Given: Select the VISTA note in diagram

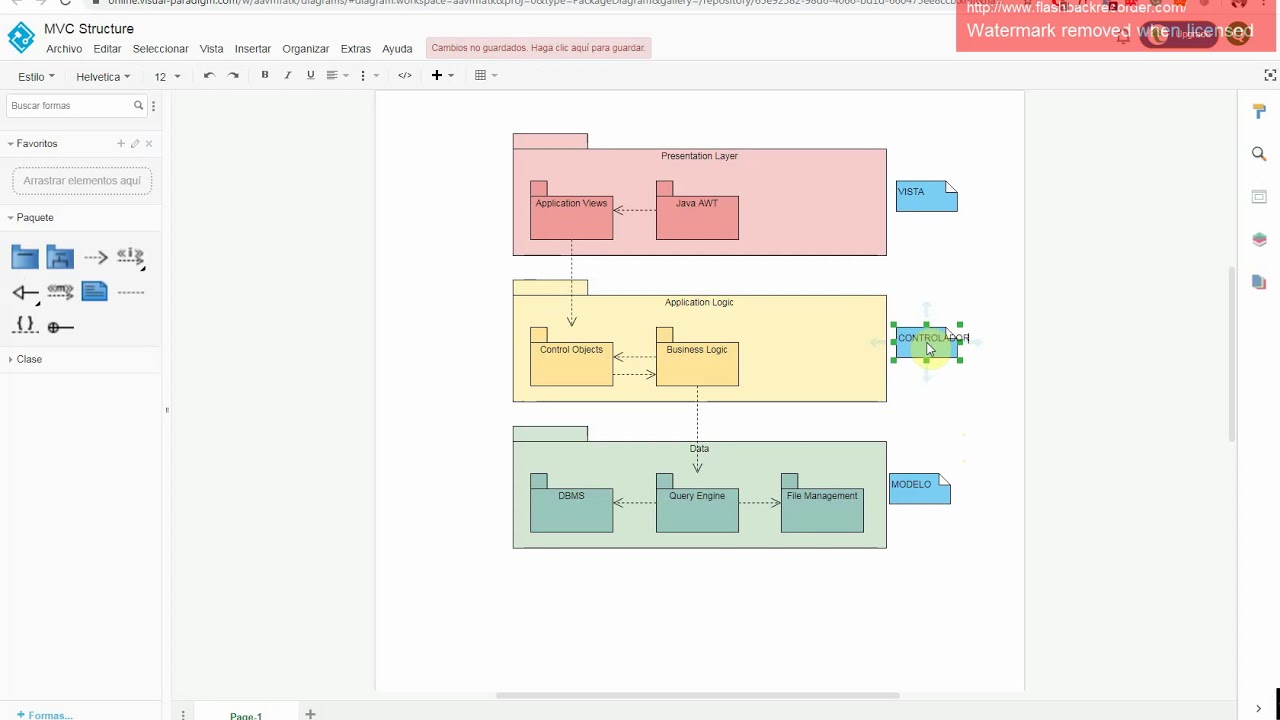Looking at the screenshot, I should pos(927,196).
